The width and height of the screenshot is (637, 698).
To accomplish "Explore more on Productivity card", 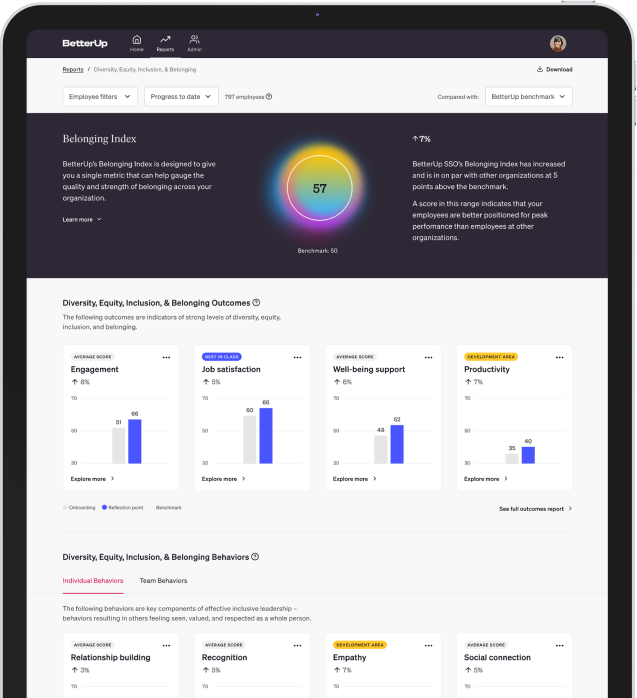I will (486, 479).
